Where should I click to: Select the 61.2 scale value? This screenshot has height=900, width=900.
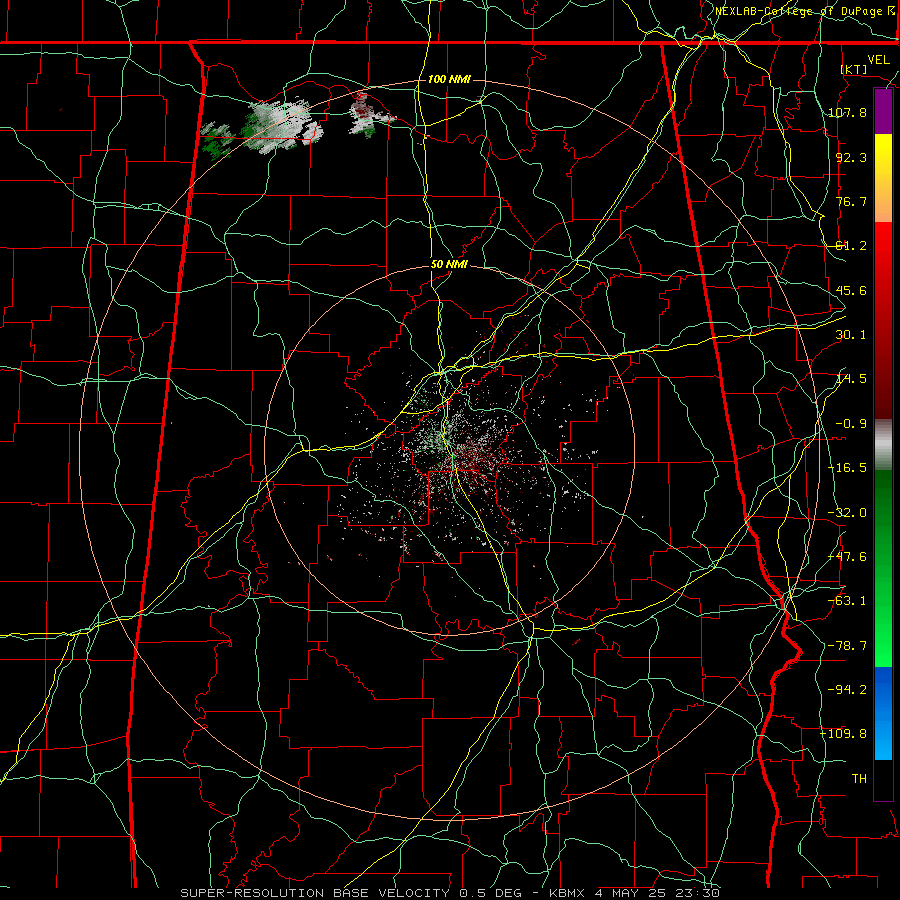pyautogui.click(x=851, y=246)
